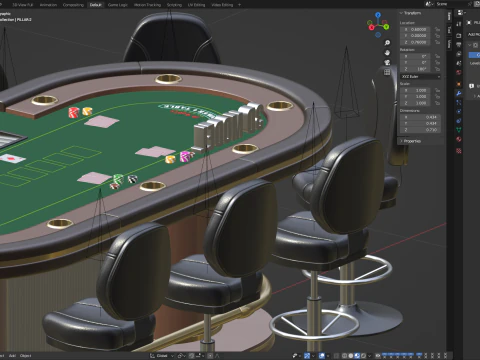Collapse the Transform panel
480x360 pixels.
tap(411, 13)
